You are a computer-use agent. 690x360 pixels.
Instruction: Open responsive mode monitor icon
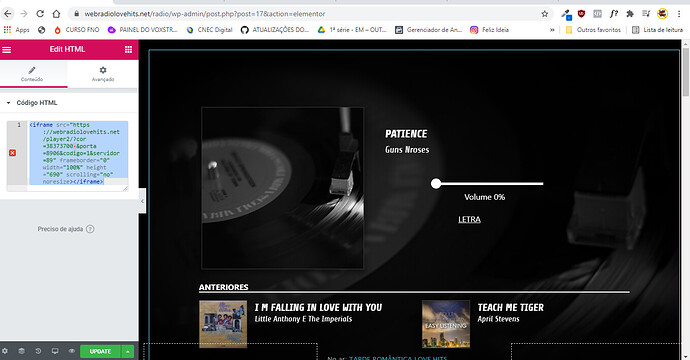point(55,351)
